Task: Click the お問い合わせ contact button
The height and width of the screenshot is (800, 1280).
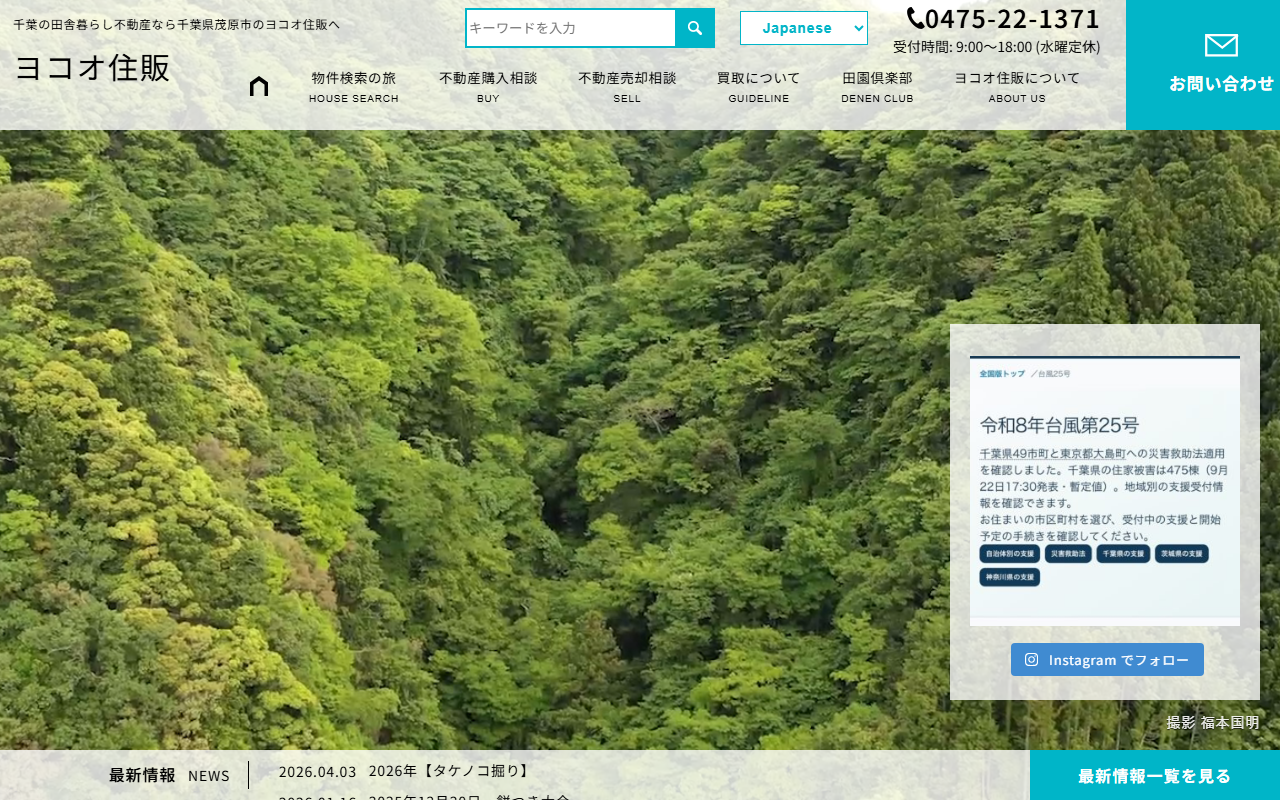Action: [1203, 65]
